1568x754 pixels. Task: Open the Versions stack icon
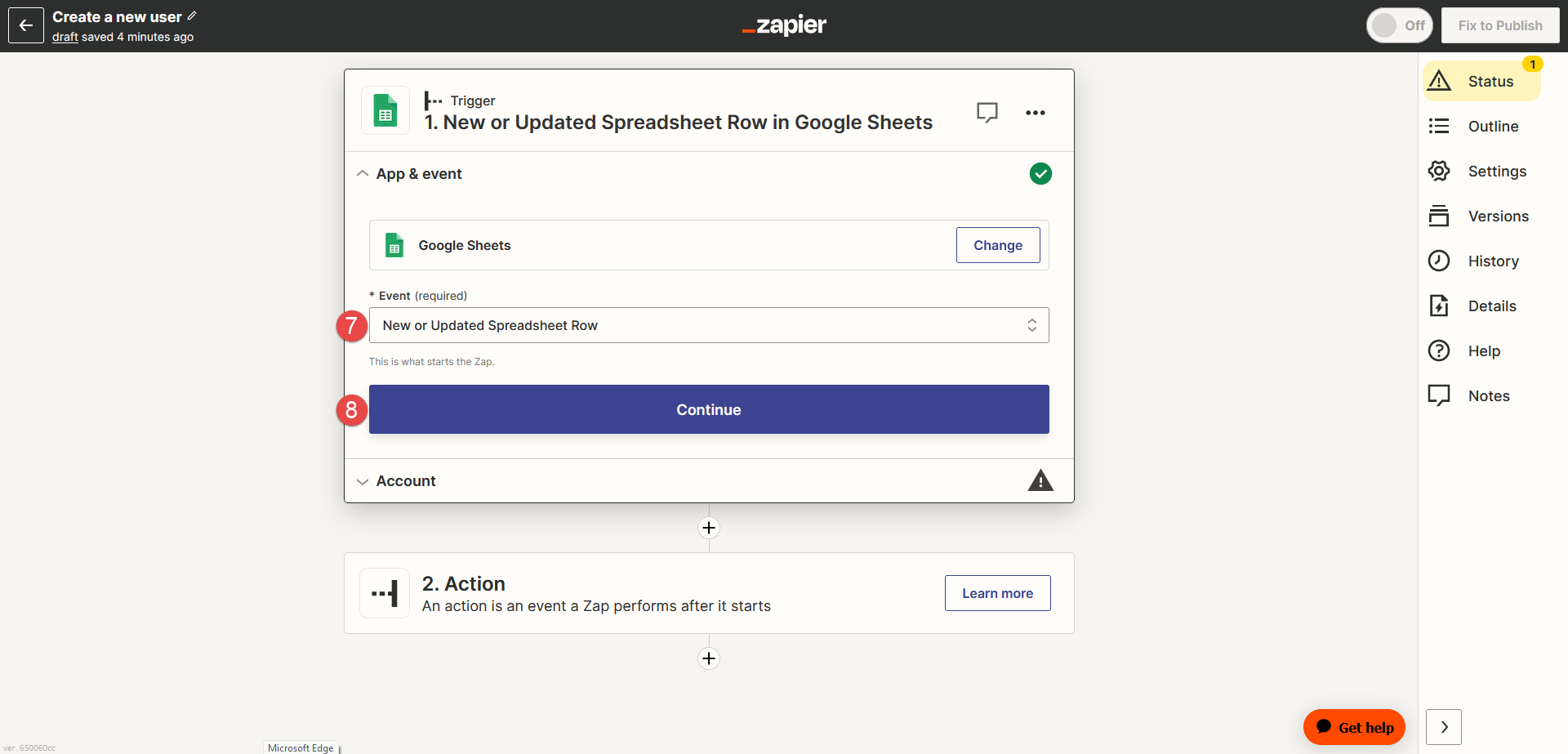tap(1439, 216)
